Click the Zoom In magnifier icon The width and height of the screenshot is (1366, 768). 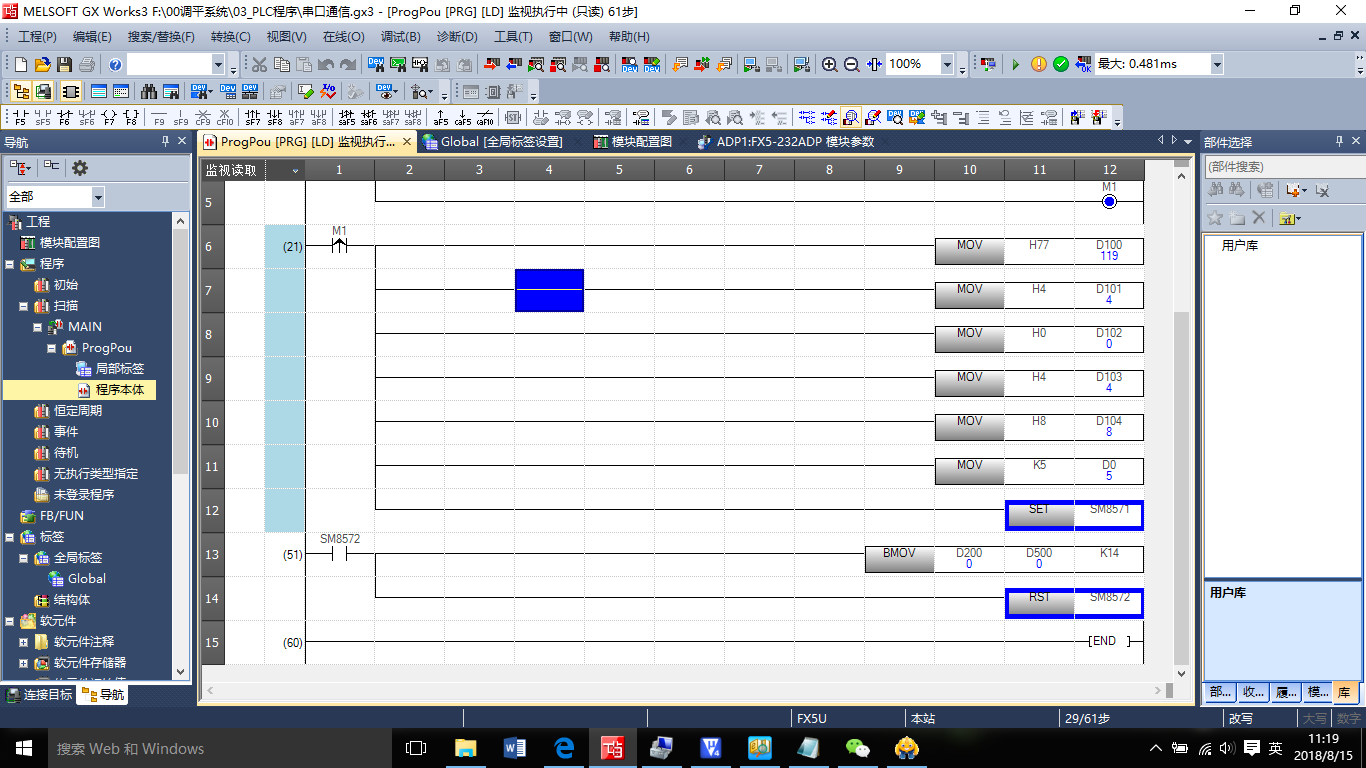click(829, 65)
